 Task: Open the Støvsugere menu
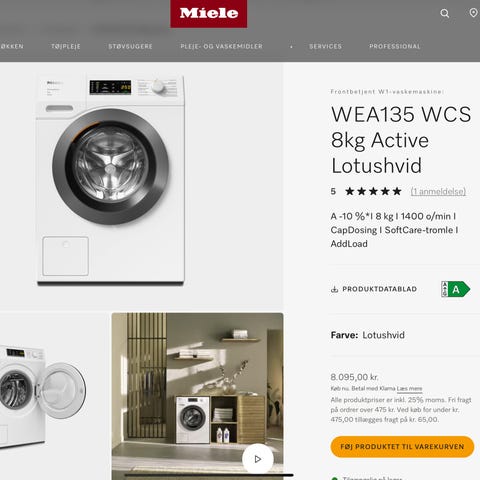130,46
